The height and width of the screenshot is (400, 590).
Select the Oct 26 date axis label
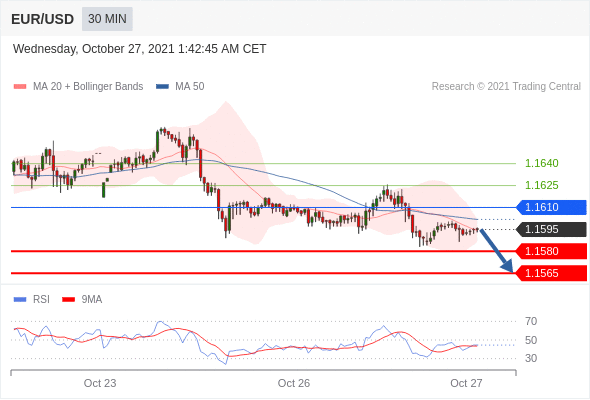(293, 383)
